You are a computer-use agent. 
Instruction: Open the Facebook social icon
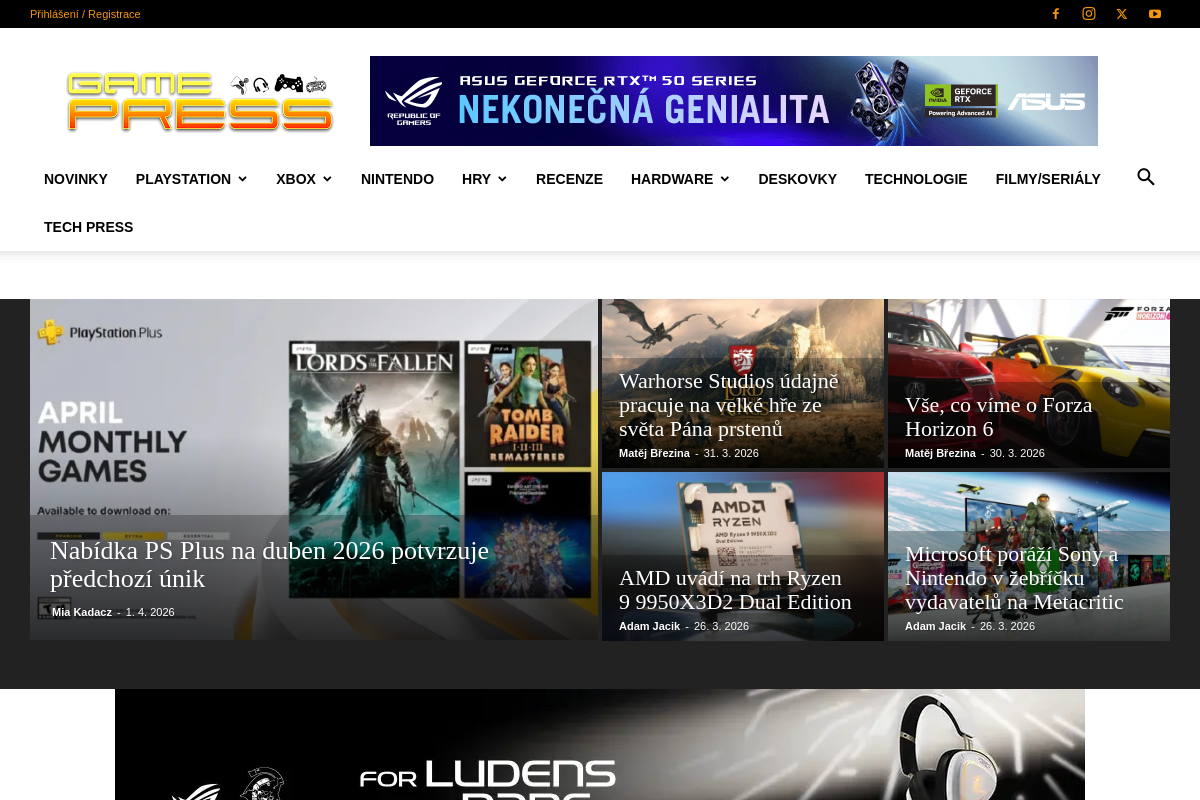(x=1055, y=14)
